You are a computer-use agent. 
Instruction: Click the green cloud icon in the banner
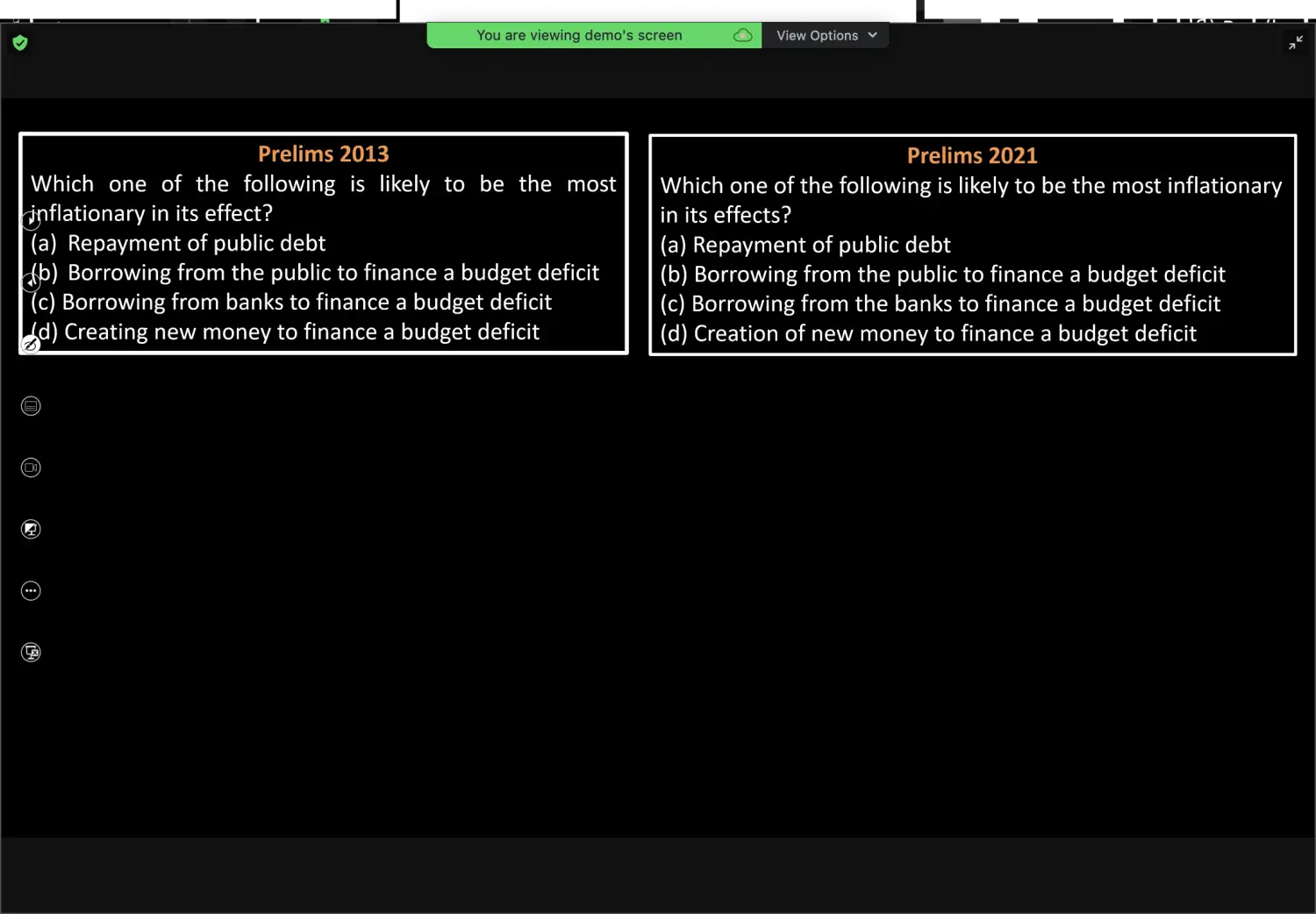point(743,35)
